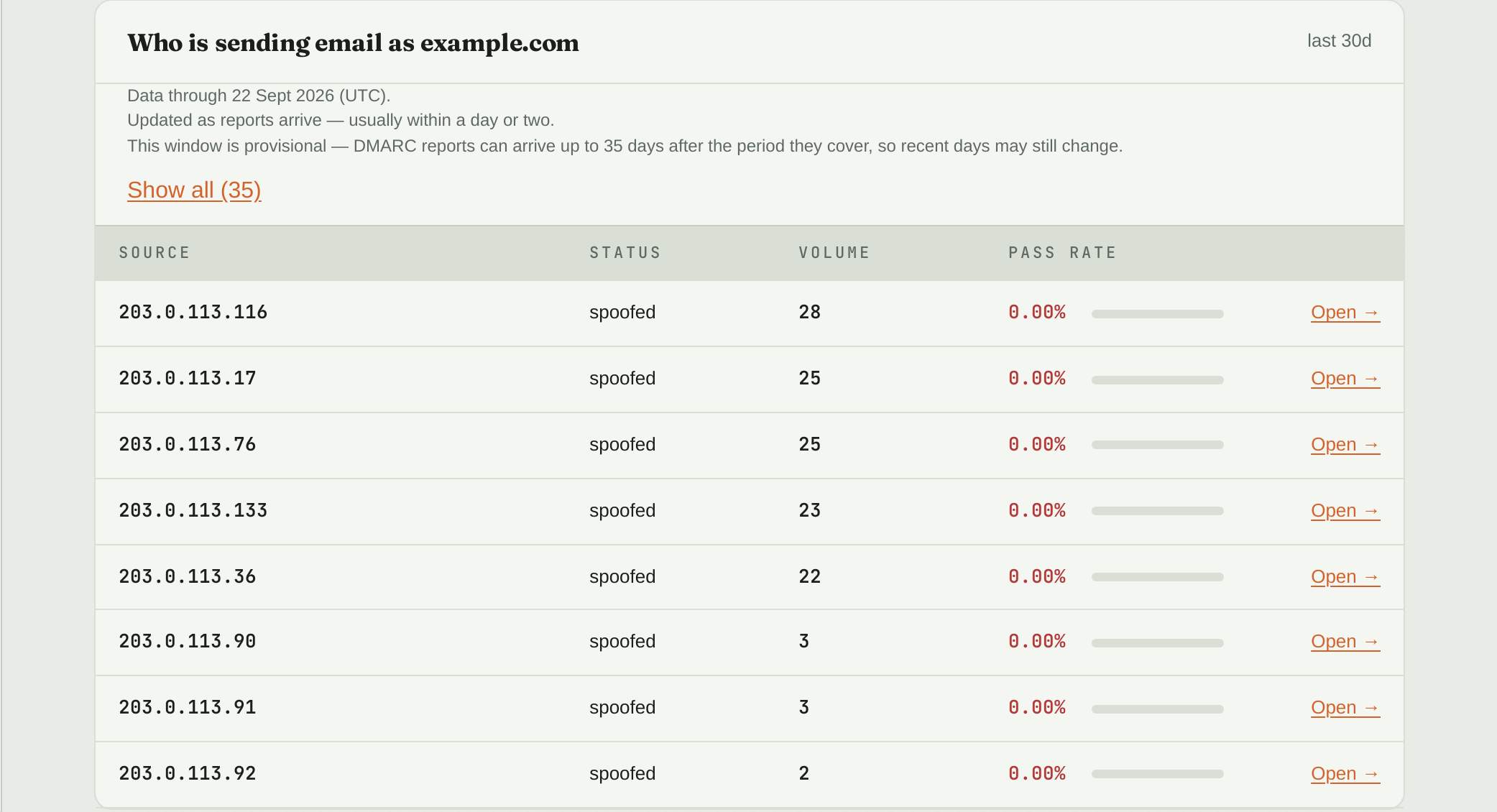Screen dimensions: 1497x812
Task: Click the PASS RATE column header
Action: tap(1062, 253)
